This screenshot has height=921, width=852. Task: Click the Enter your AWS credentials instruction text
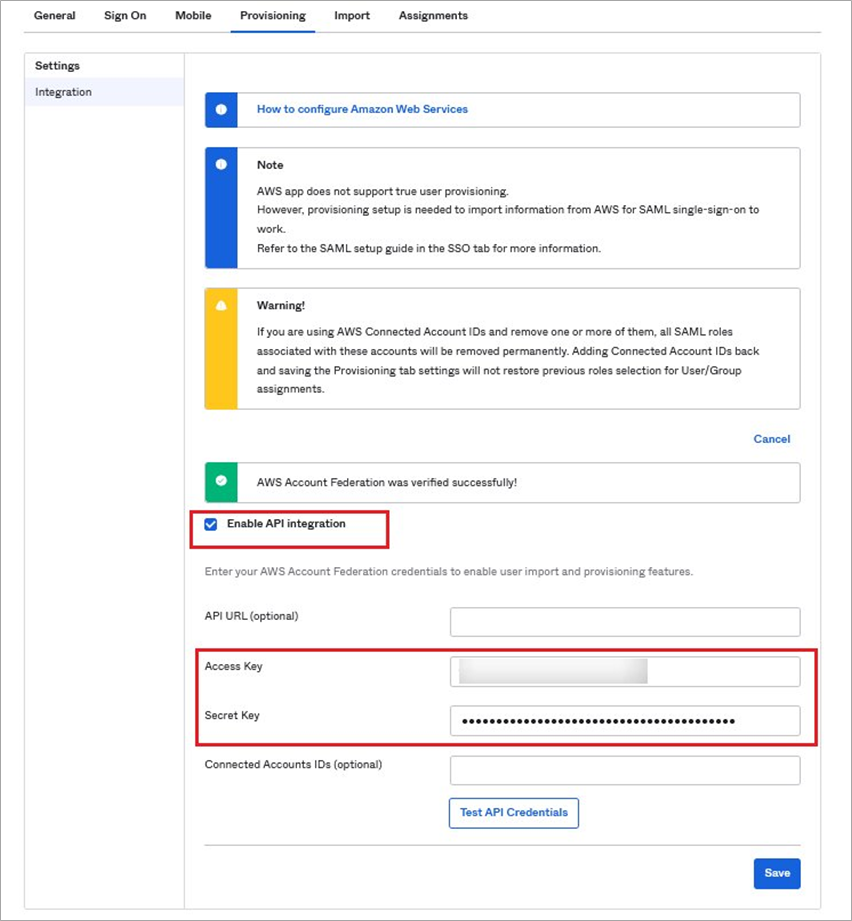coord(449,572)
